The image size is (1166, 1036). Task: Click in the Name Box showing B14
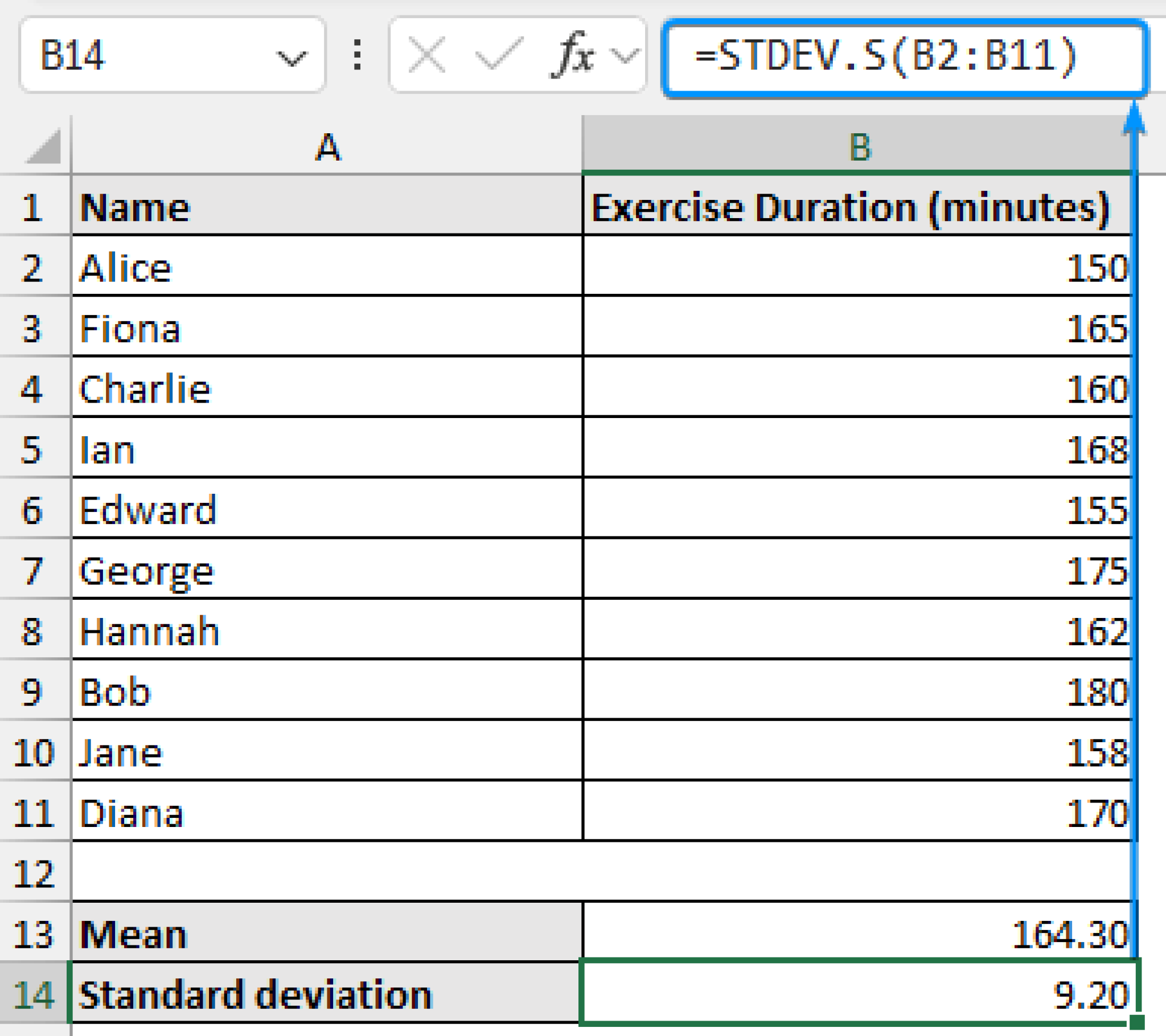point(173,55)
